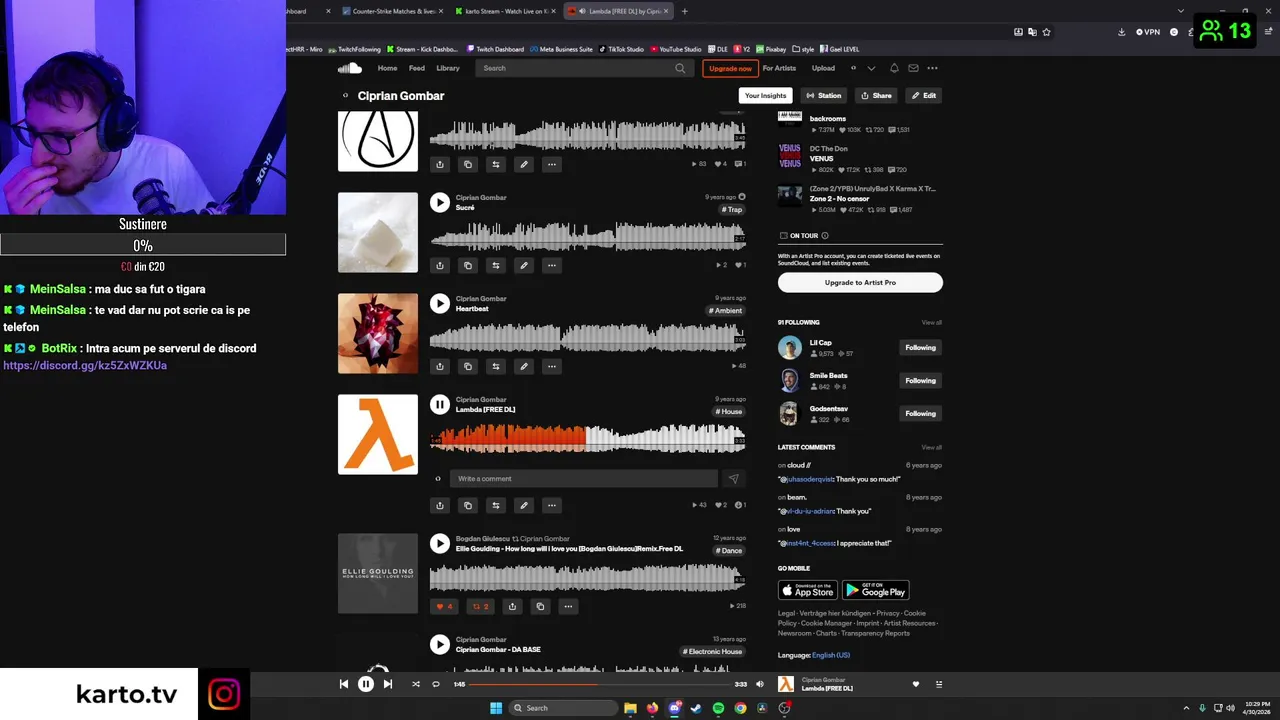Viewport: 1280px width, 720px height.
Task: Click View all next to Latest Comments
Action: pos(931,447)
